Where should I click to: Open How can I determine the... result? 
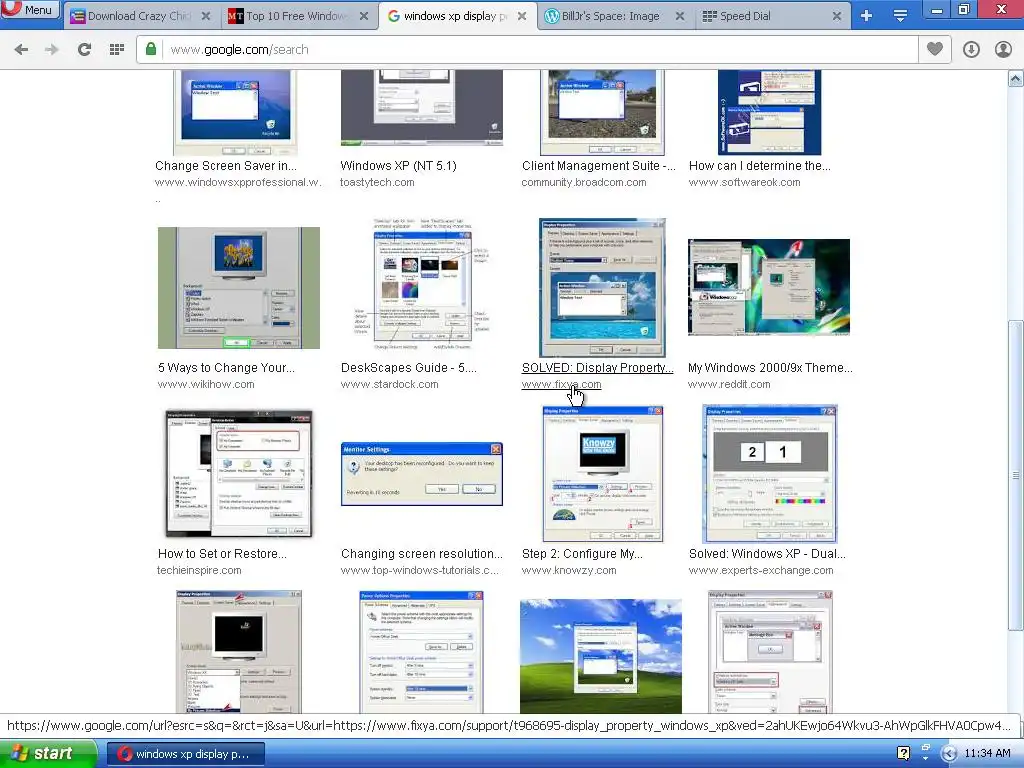pyautogui.click(x=760, y=166)
